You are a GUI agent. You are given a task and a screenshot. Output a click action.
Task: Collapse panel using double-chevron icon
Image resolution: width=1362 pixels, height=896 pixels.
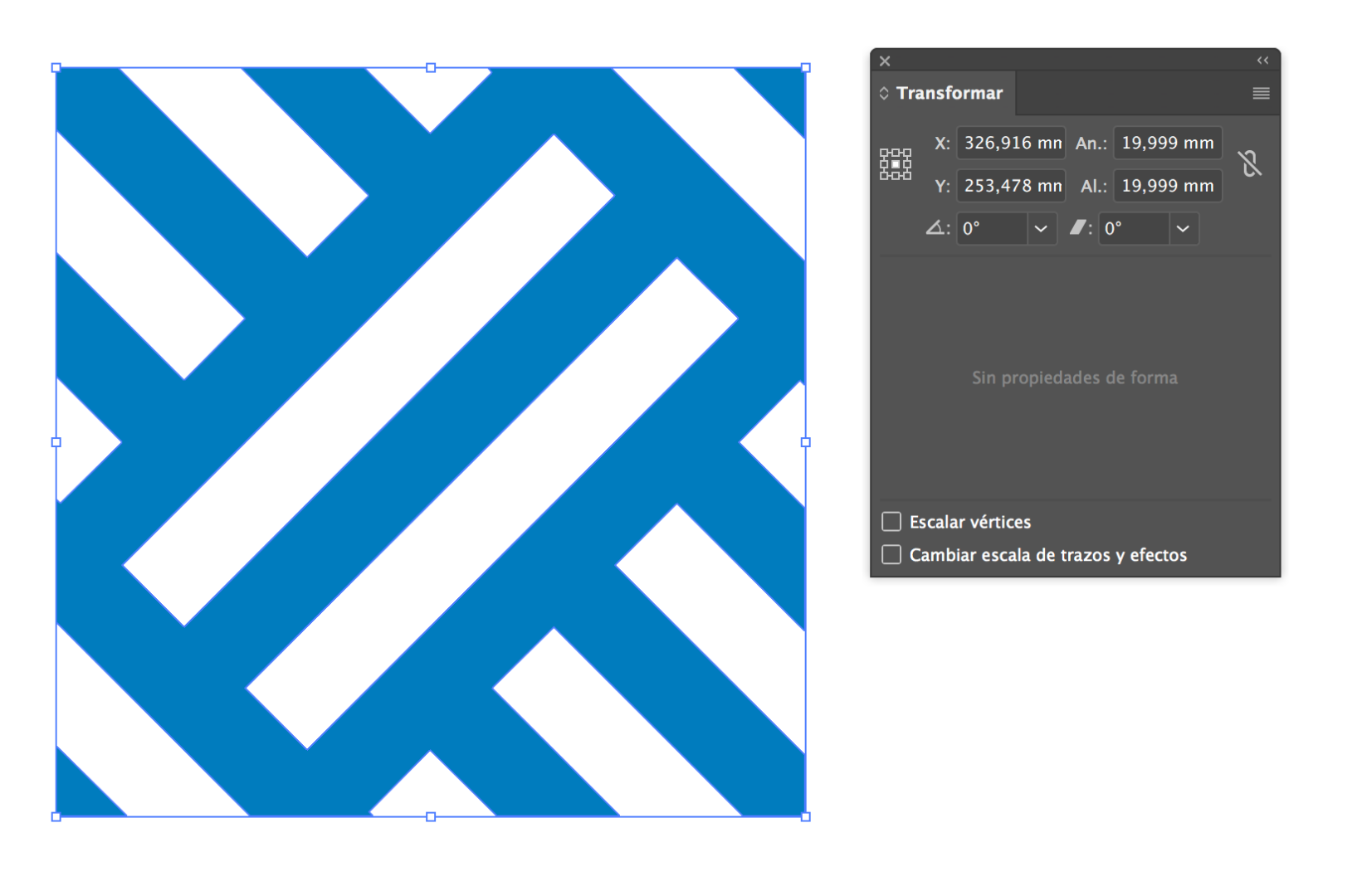(1262, 61)
